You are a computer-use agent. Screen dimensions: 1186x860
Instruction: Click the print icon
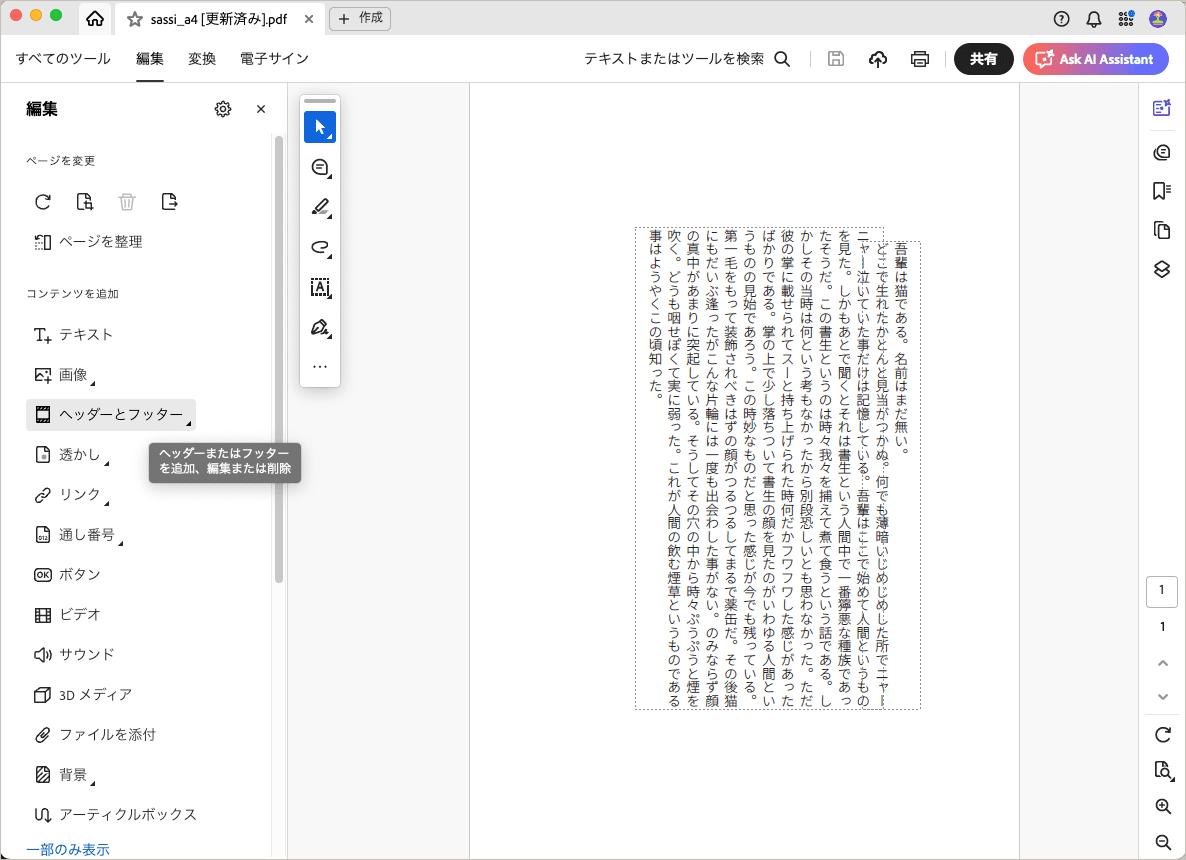(x=920, y=59)
